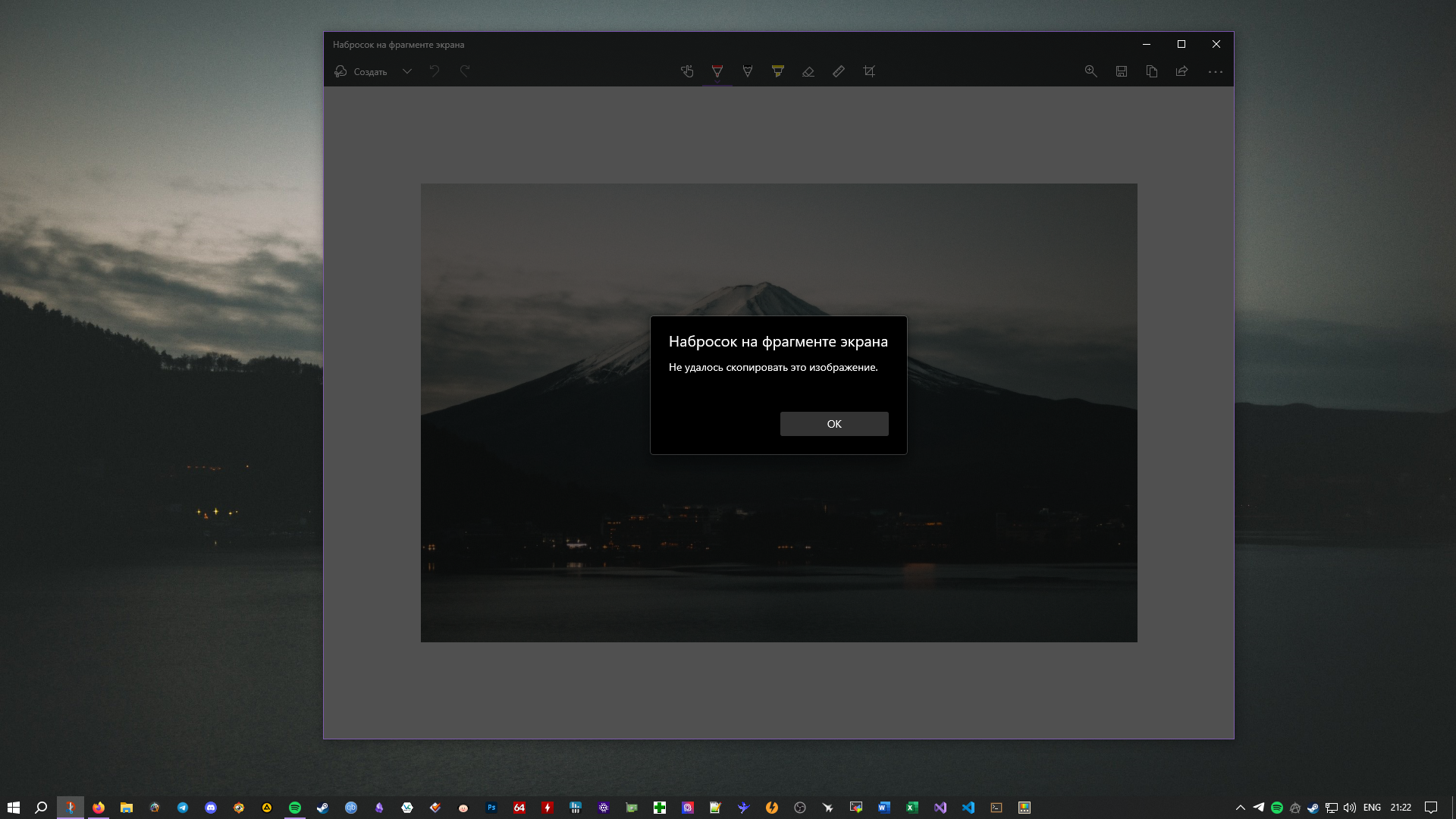This screenshot has height=819, width=1456.
Task: Copy the snip to clipboard
Action: click(x=1151, y=71)
